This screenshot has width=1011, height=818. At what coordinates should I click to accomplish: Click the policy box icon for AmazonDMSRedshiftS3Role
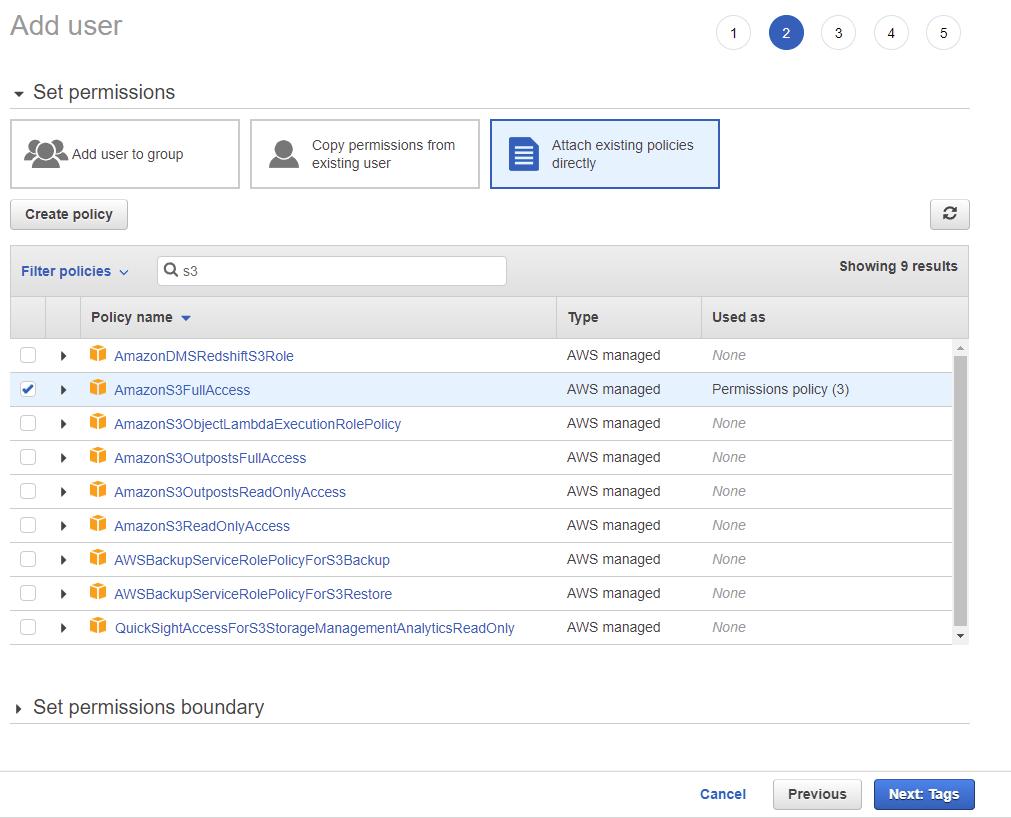pyautogui.click(x=98, y=353)
